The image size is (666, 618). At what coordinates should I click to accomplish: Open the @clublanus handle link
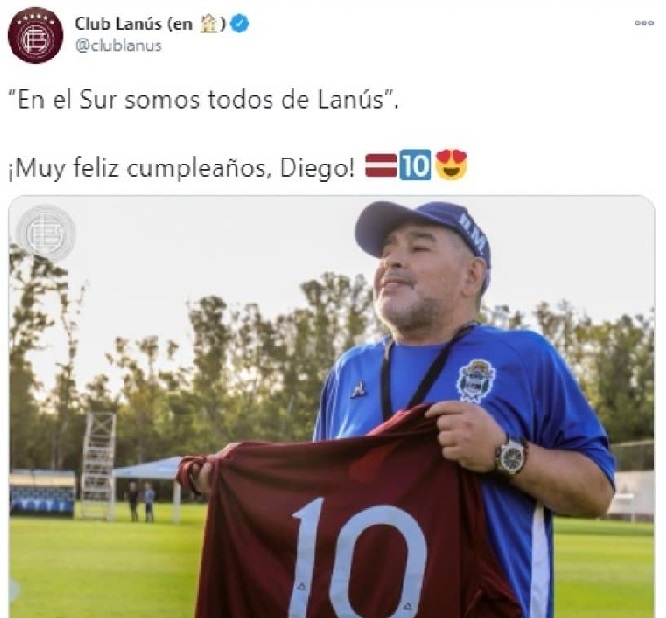[x=118, y=45]
